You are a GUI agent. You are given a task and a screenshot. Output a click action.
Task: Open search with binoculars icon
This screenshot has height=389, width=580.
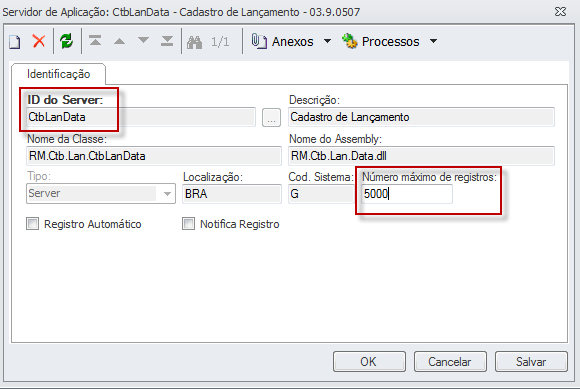click(195, 42)
